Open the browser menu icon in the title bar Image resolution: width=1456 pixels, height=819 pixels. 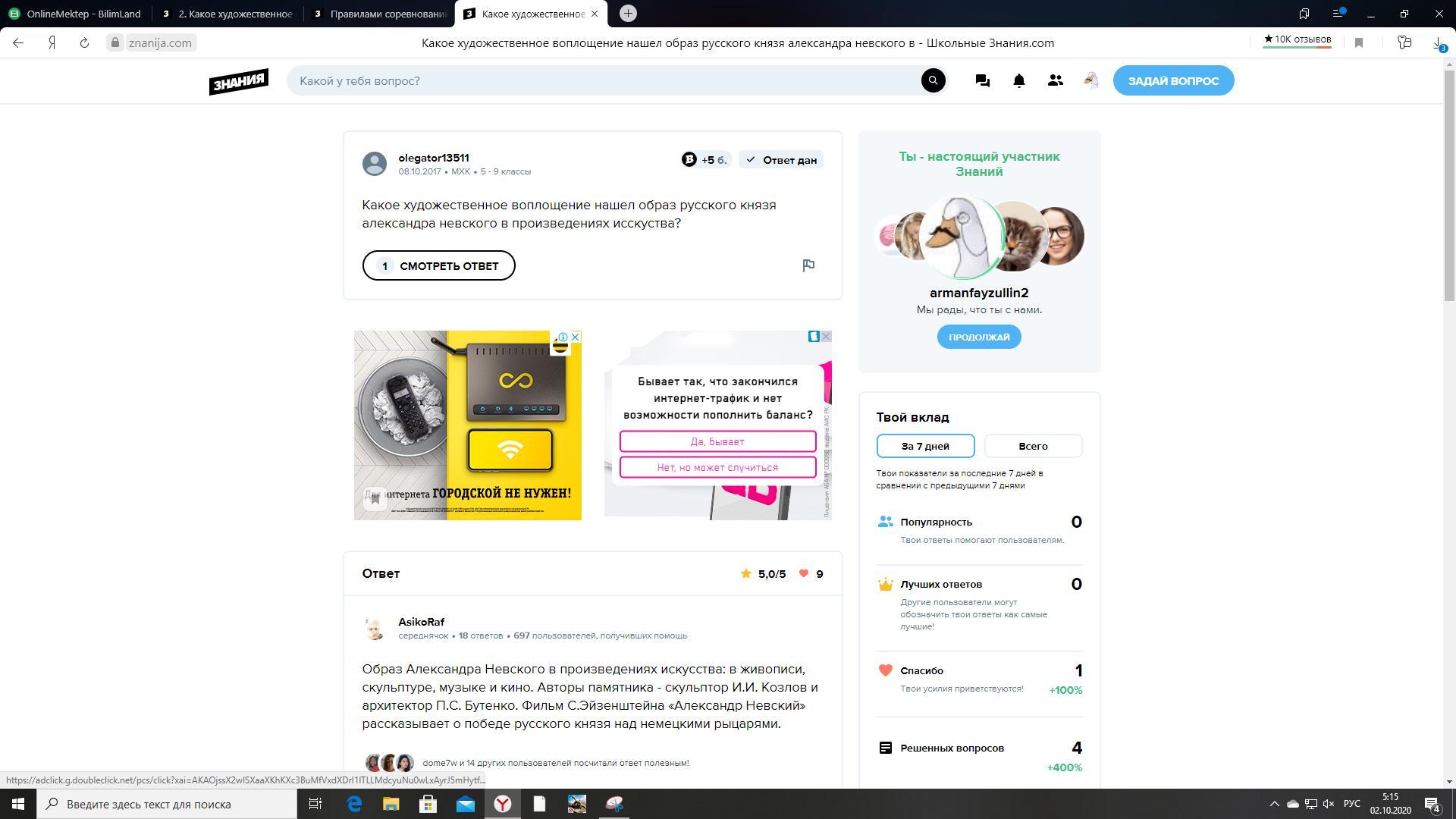click(1338, 14)
